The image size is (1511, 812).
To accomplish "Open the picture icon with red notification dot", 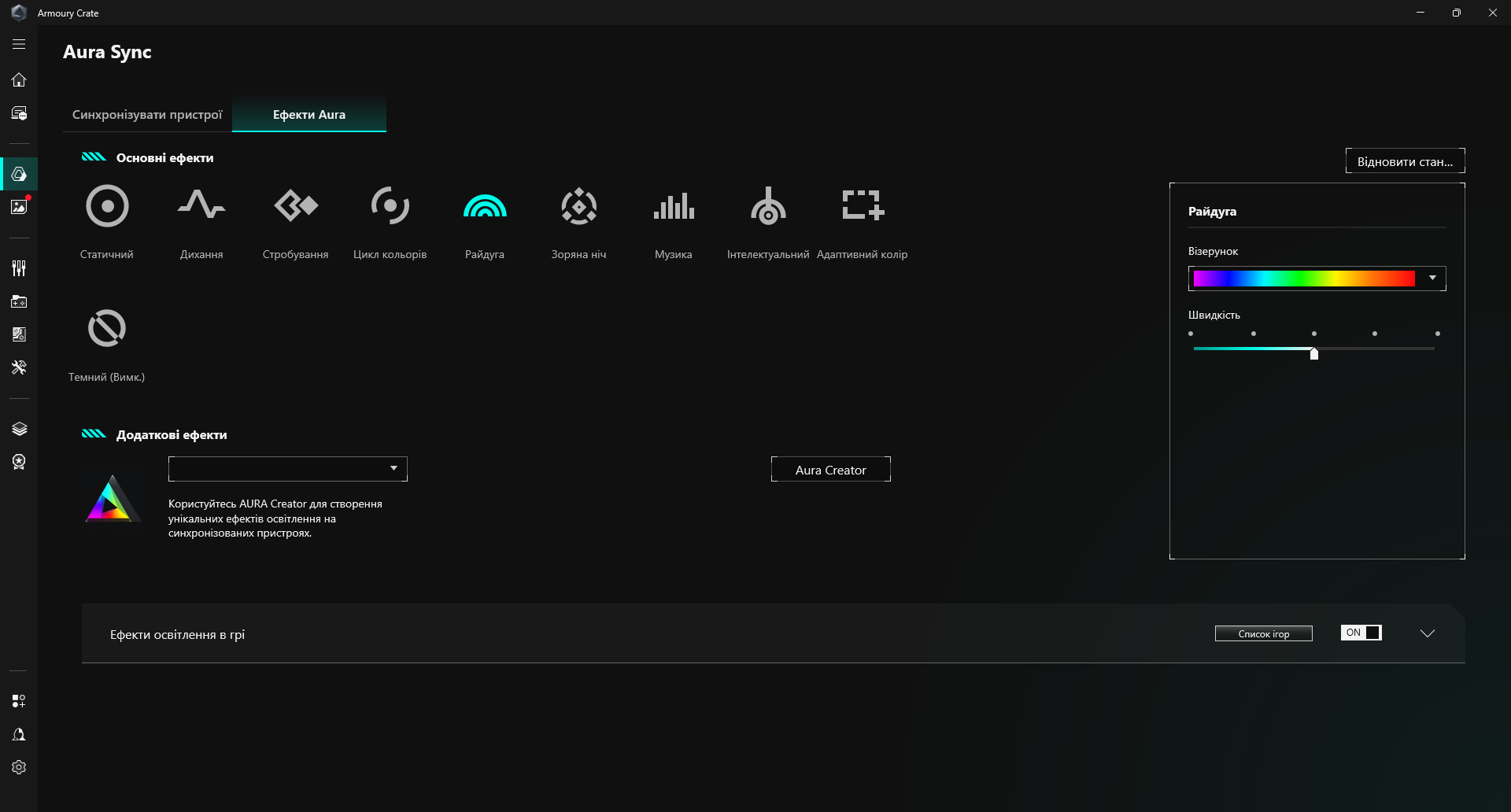I will point(19,206).
